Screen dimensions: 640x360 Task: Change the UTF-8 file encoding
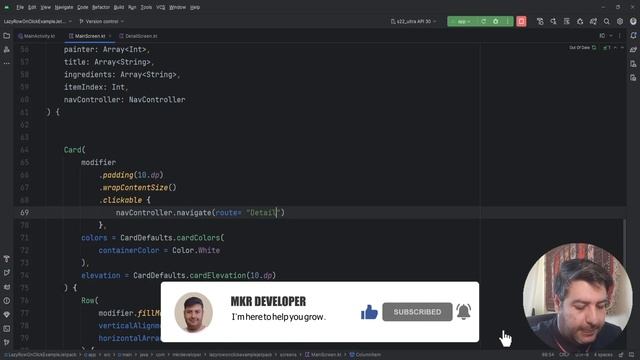(x=582, y=355)
